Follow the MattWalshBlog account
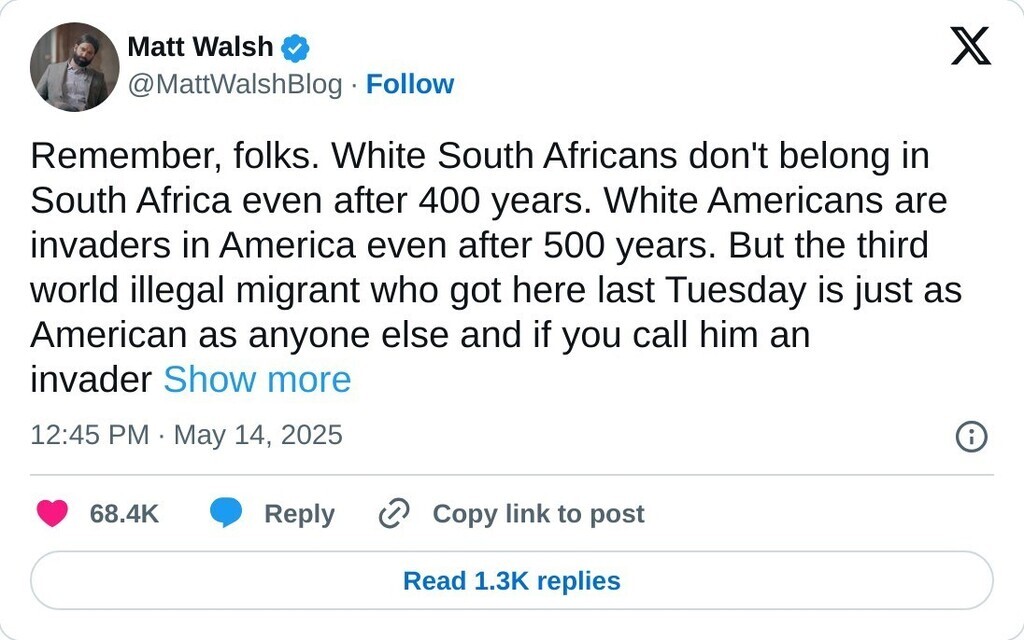Image resolution: width=1024 pixels, height=640 pixels. [x=410, y=84]
